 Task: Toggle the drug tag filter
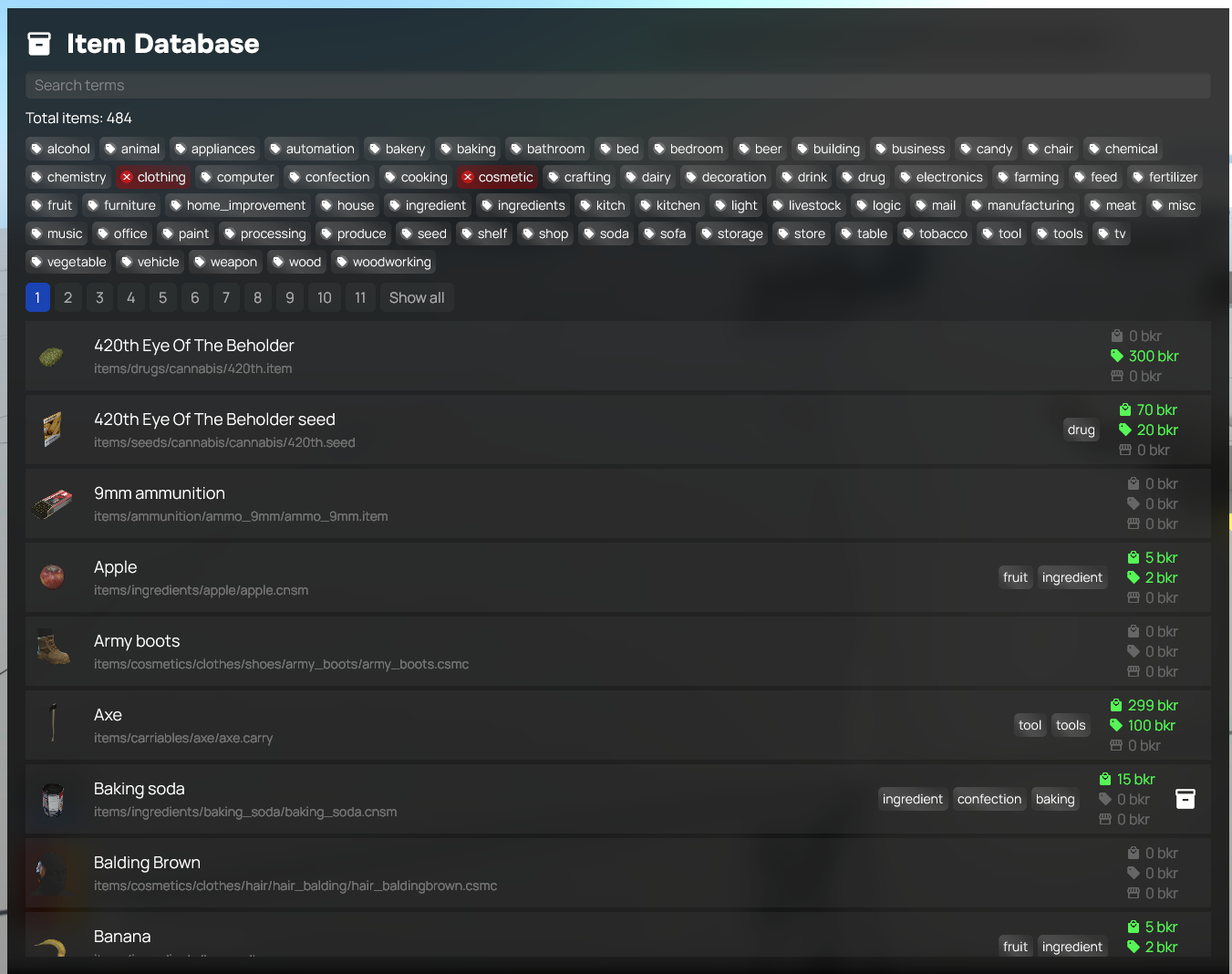[863, 177]
